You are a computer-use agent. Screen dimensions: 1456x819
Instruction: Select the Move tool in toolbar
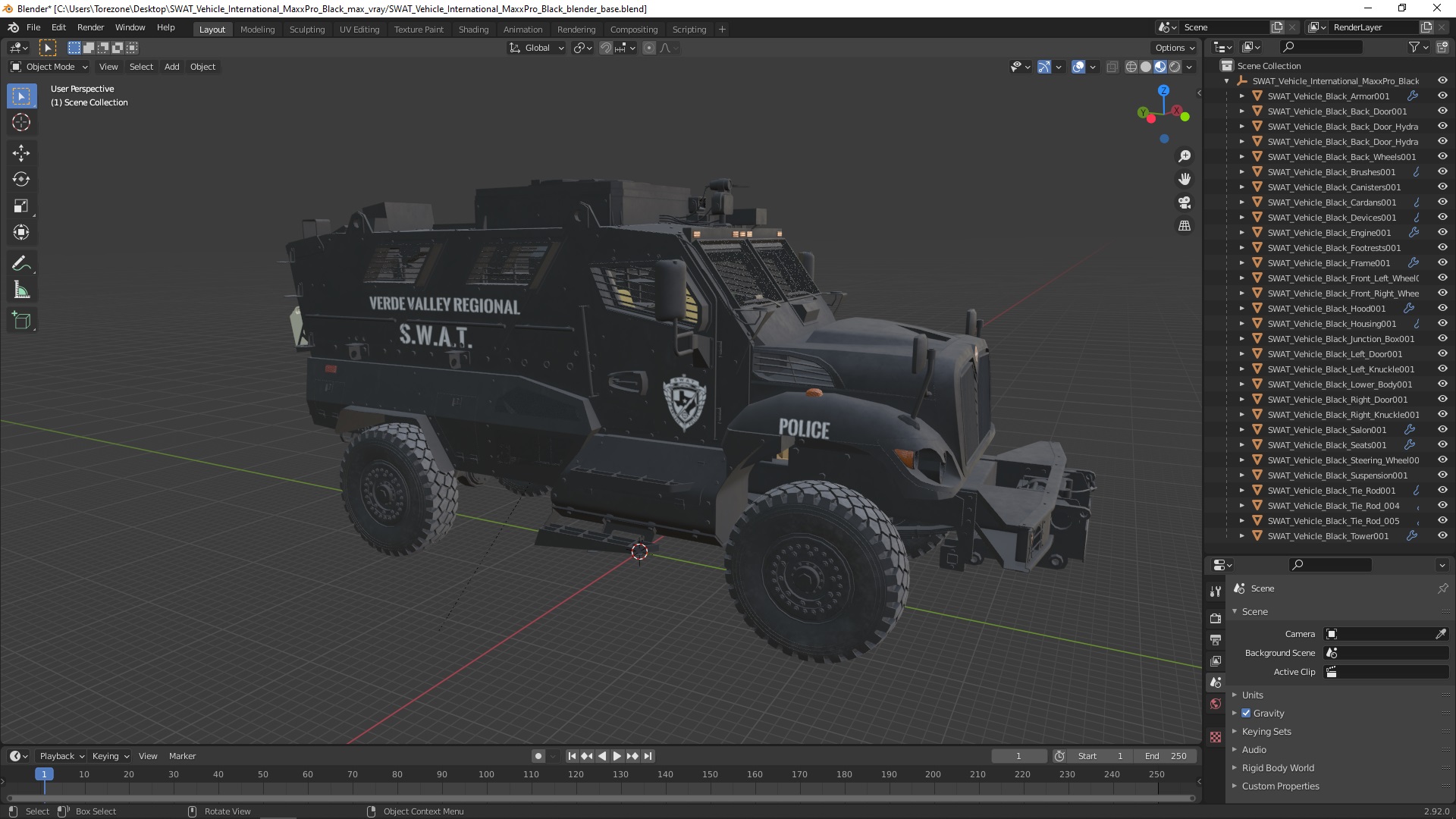click(21, 152)
